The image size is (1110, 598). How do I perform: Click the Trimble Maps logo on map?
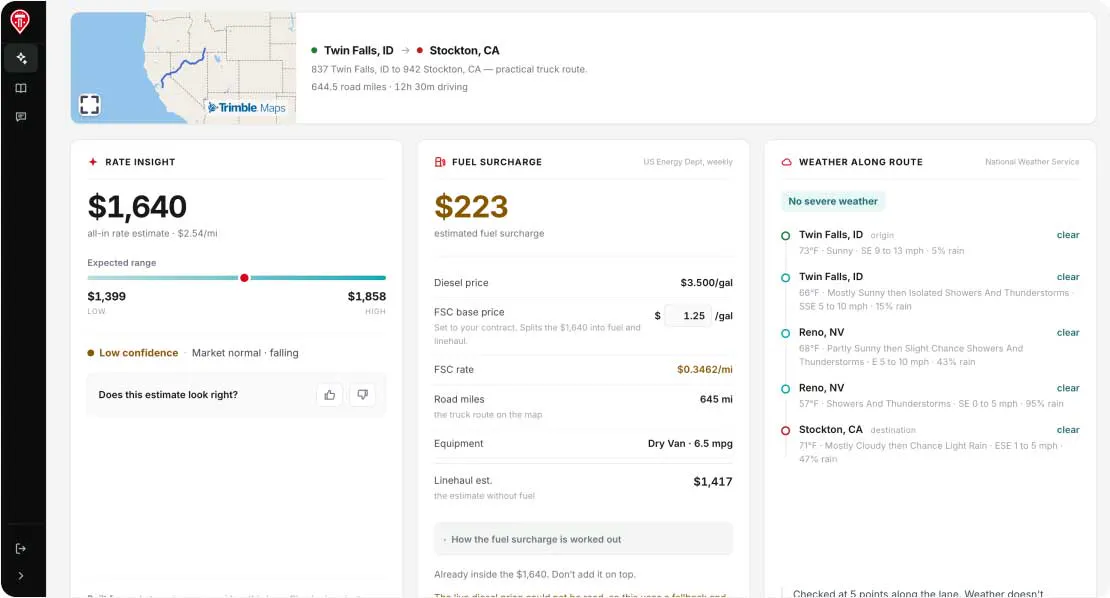pyautogui.click(x=246, y=108)
